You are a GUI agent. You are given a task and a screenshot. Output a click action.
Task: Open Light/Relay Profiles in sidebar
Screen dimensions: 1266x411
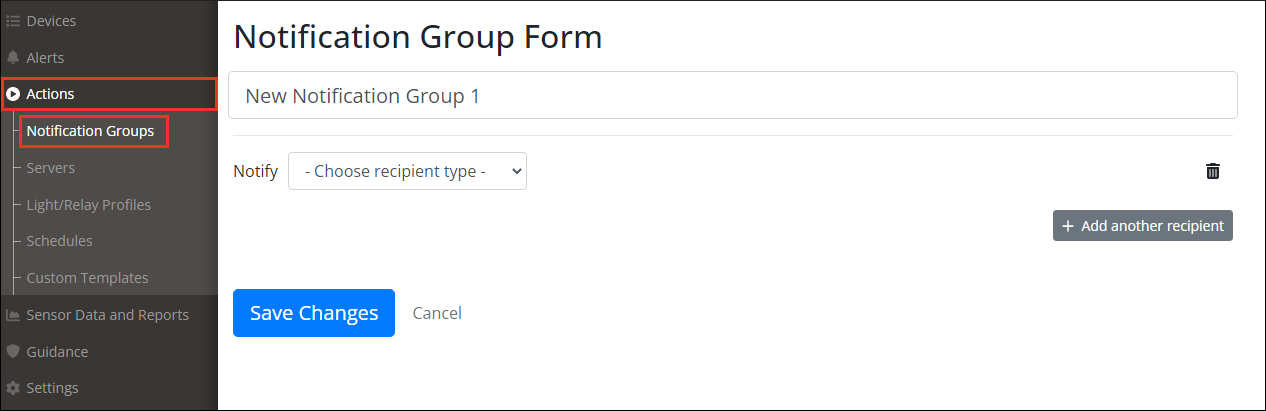coord(89,205)
